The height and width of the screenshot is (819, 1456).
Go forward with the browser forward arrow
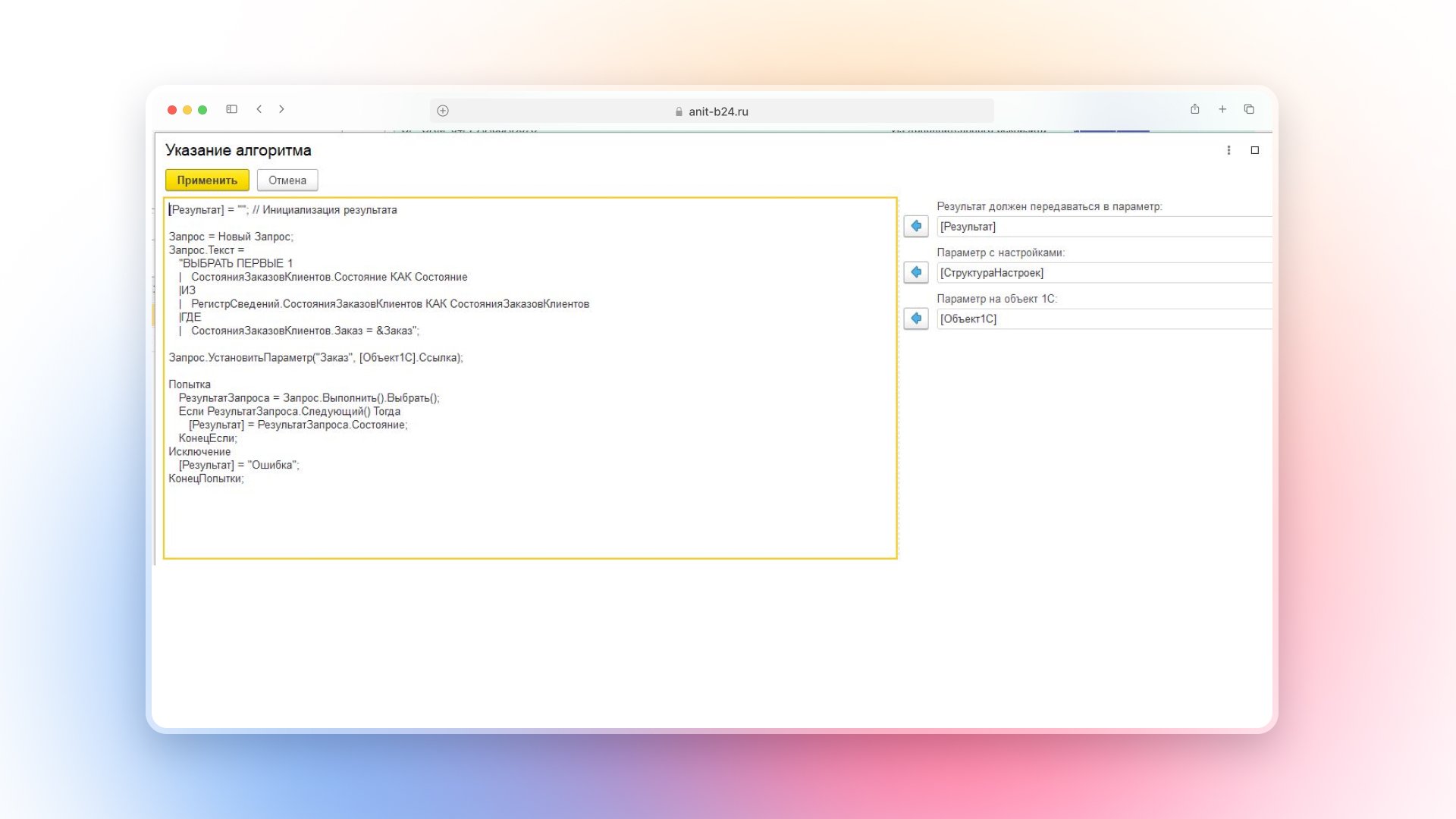(281, 109)
